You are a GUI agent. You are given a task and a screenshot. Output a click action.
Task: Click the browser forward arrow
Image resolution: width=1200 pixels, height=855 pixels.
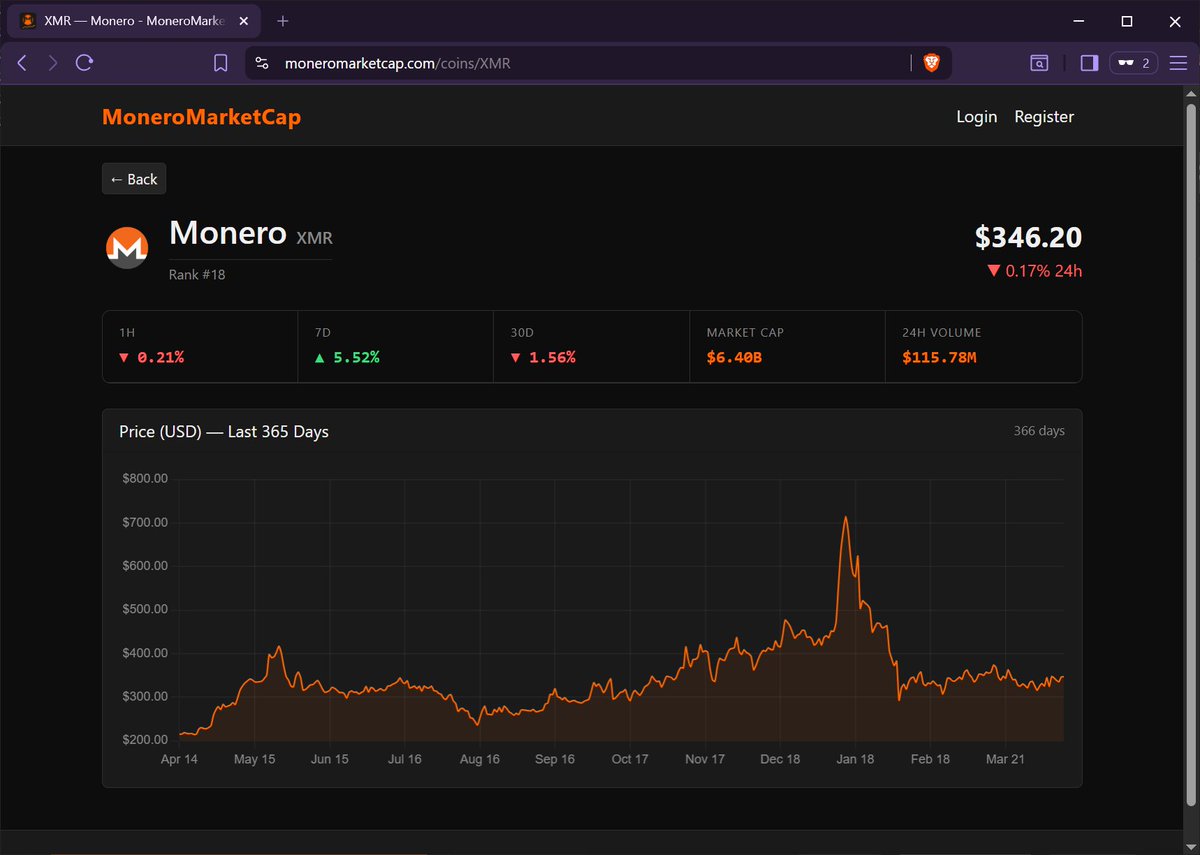click(x=53, y=63)
